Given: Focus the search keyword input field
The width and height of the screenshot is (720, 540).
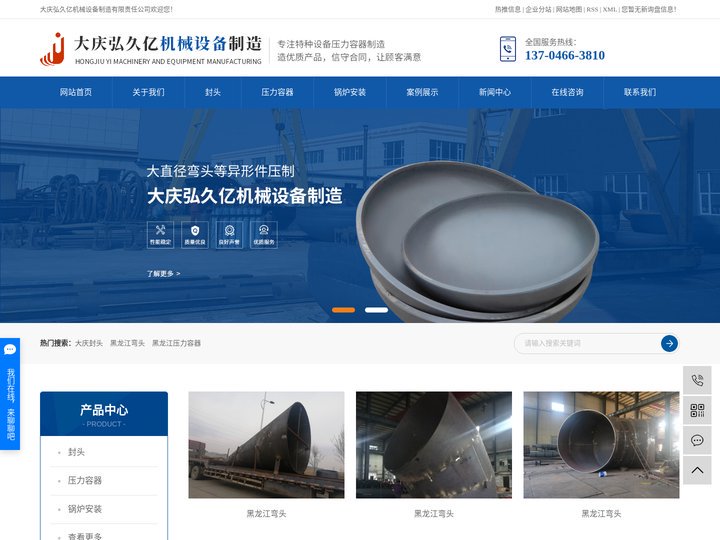Looking at the screenshot, I should (x=588, y=343).
